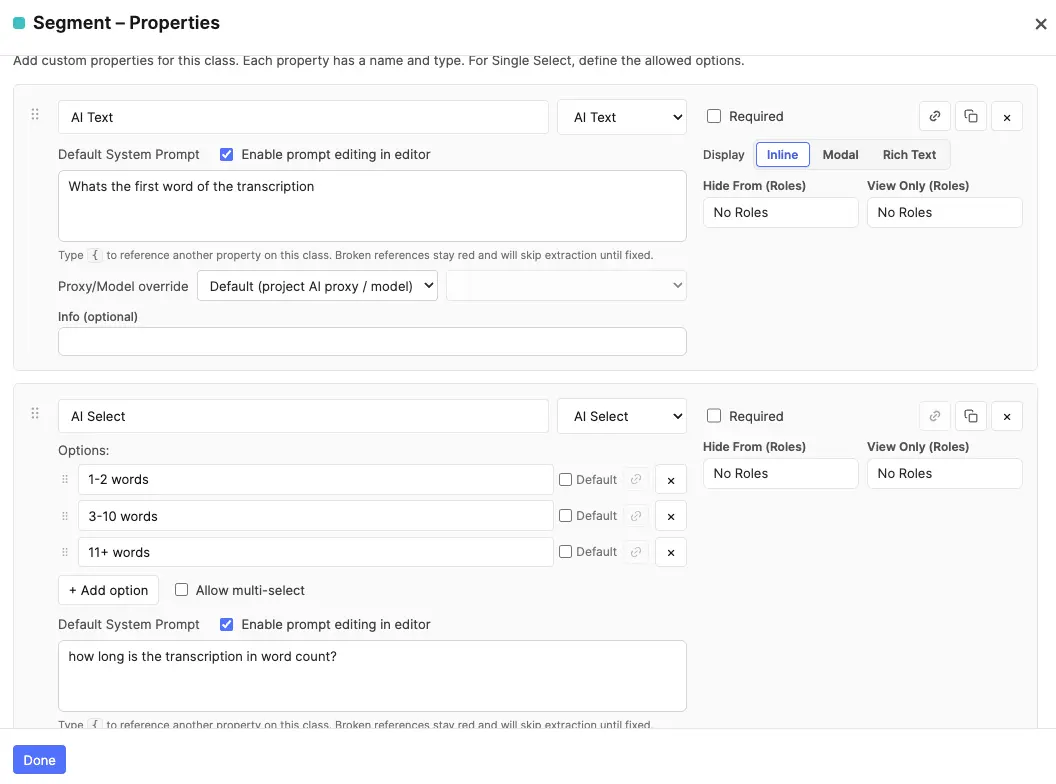Disable prompt editing for AI Select
Viewport: 1056px width, 784px height.
(x=226, y=624)
